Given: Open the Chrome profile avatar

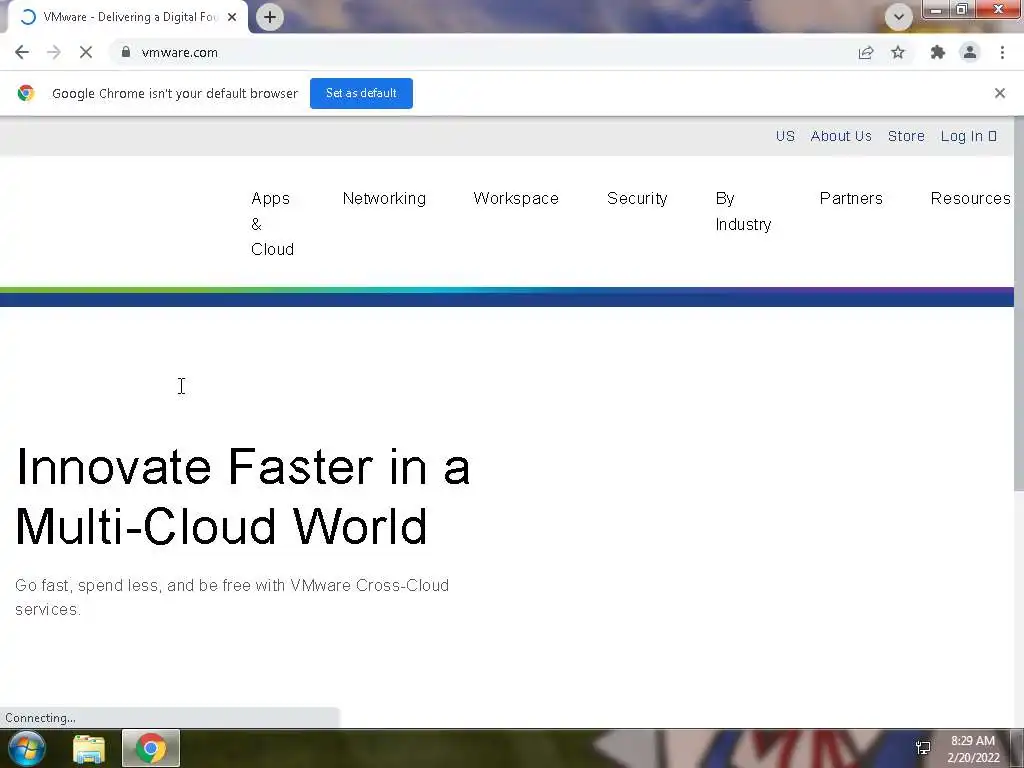Looking at the screenshot, I should point(970,52).
